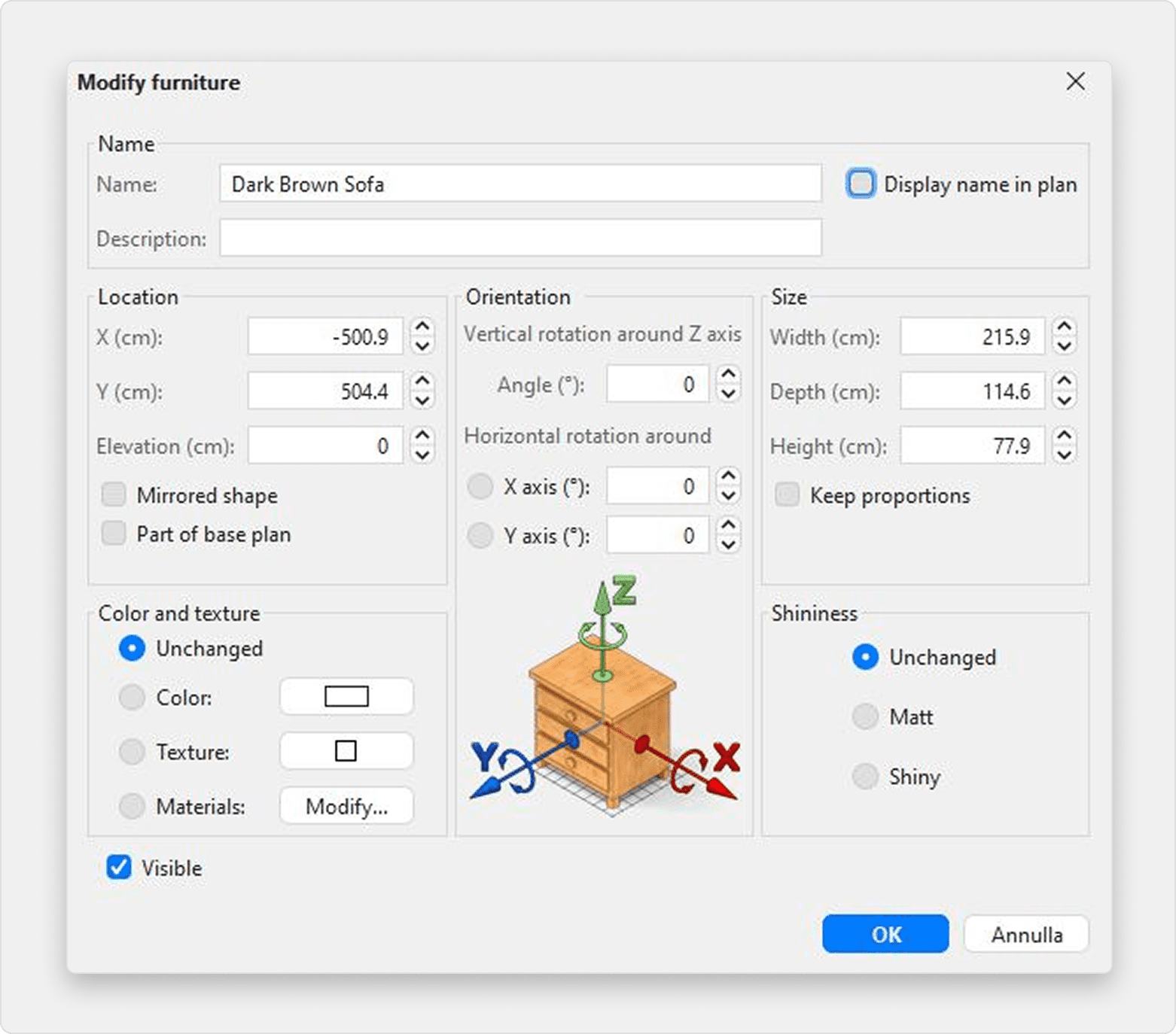Uncheck the Visible checkbox

click(119, 868)
